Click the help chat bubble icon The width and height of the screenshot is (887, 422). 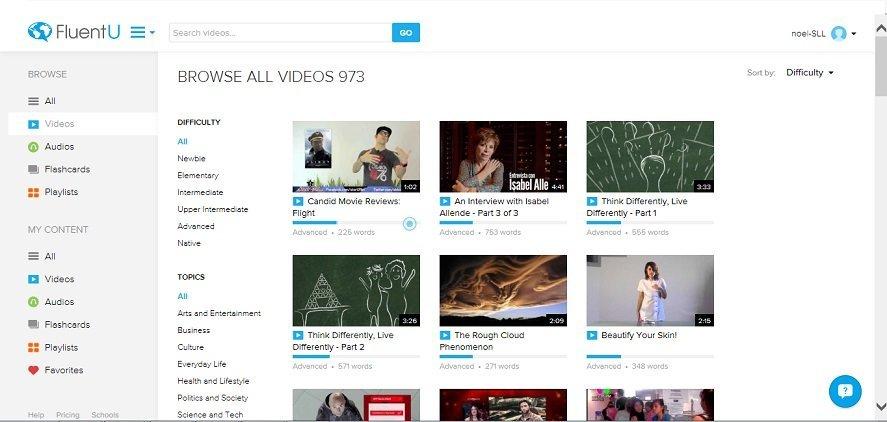pos(845,391)
